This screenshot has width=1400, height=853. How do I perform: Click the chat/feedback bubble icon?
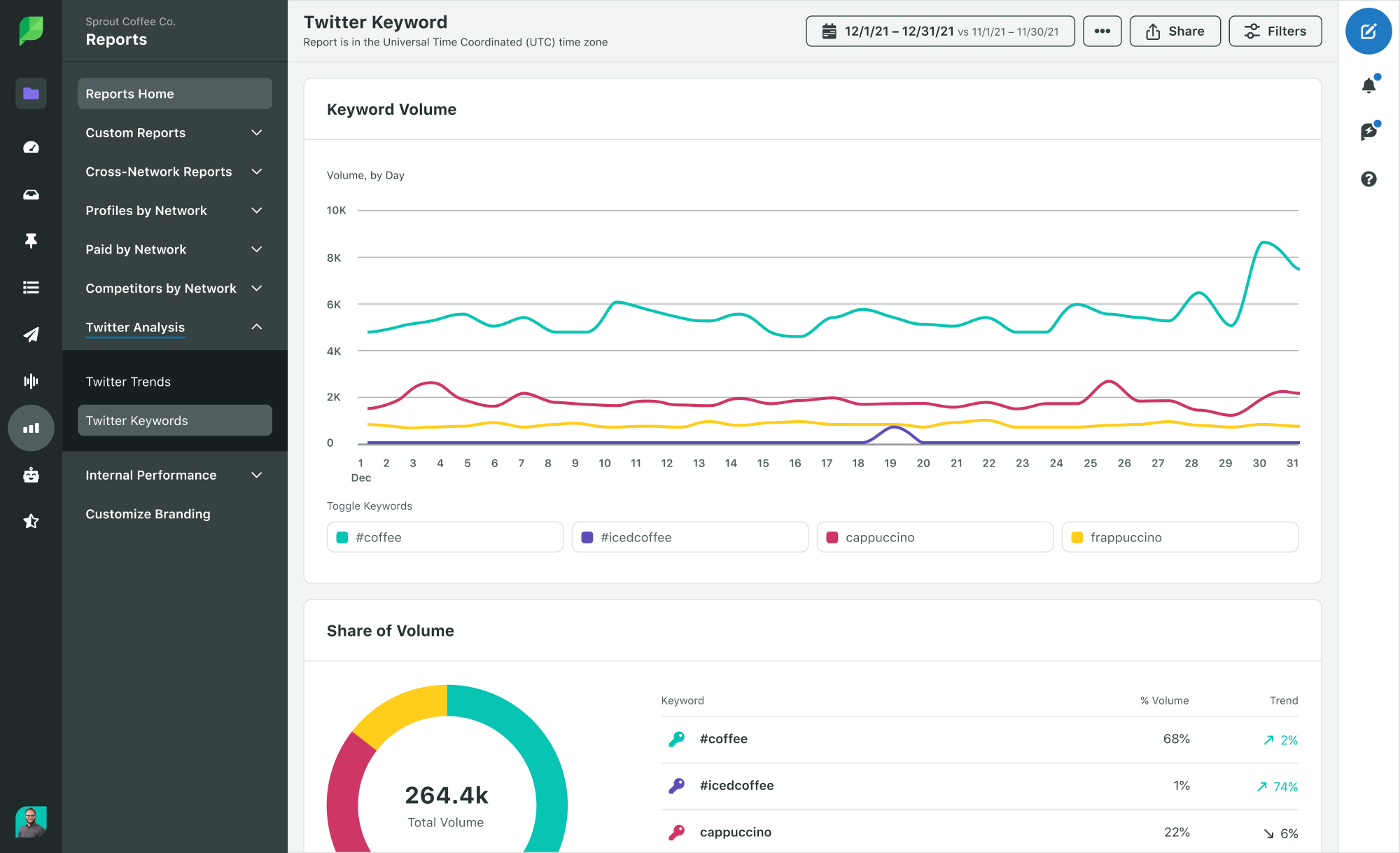click(x=1370, y=130)
